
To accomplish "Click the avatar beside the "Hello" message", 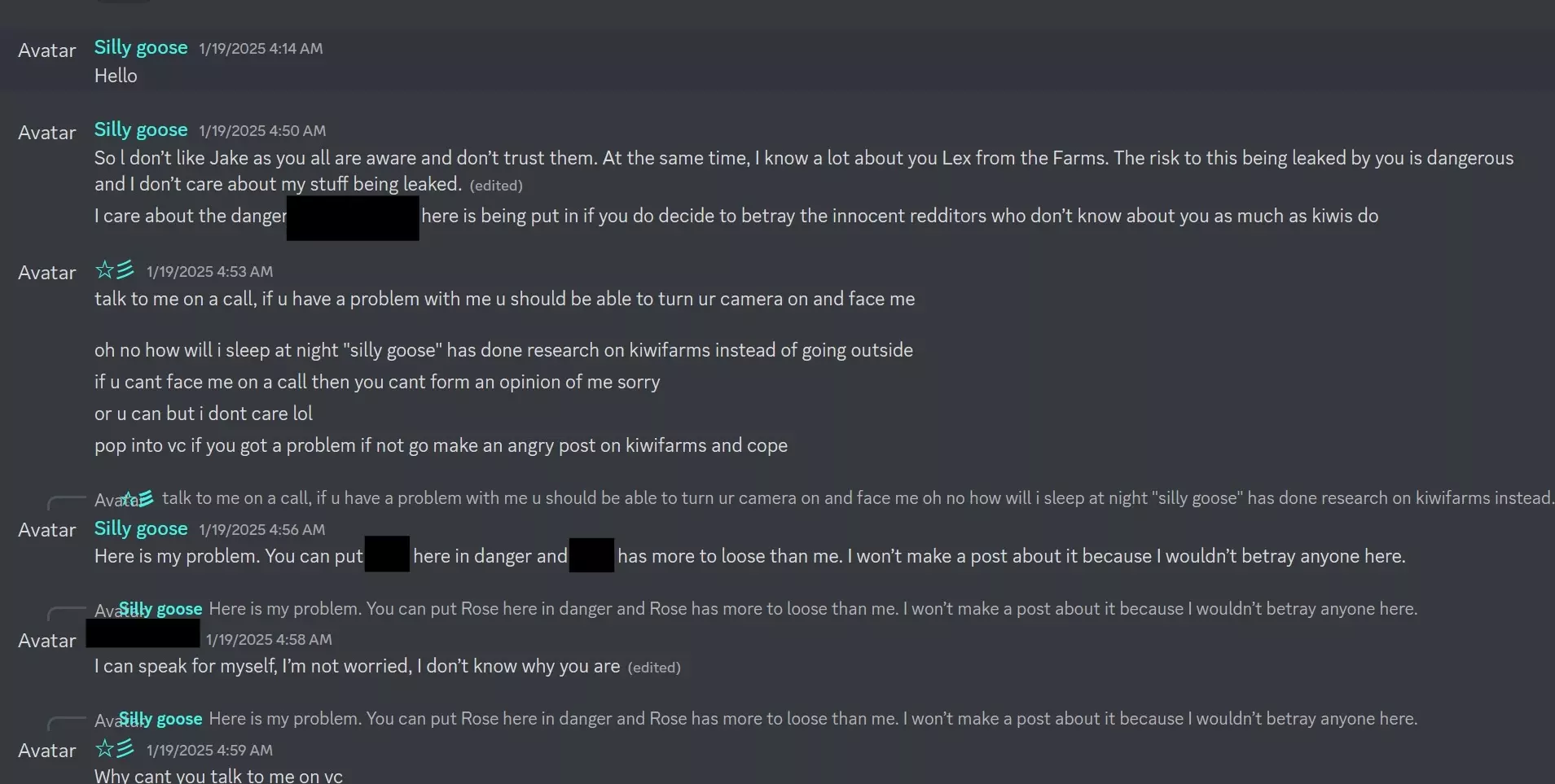I will pos(47,50).
